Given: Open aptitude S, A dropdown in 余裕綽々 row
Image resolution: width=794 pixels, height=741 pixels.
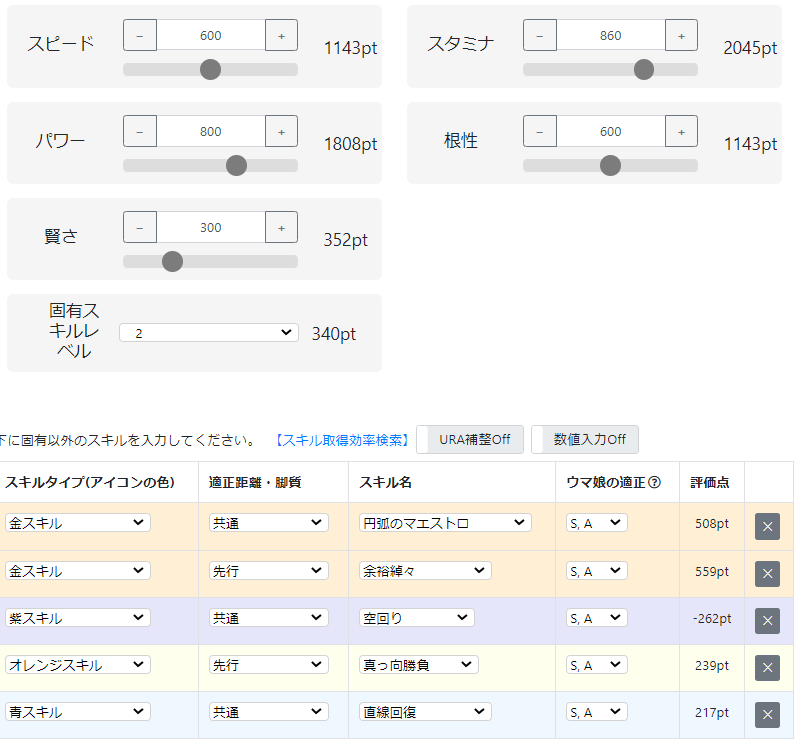Looking at the screenshot, I should click(597, 571).
